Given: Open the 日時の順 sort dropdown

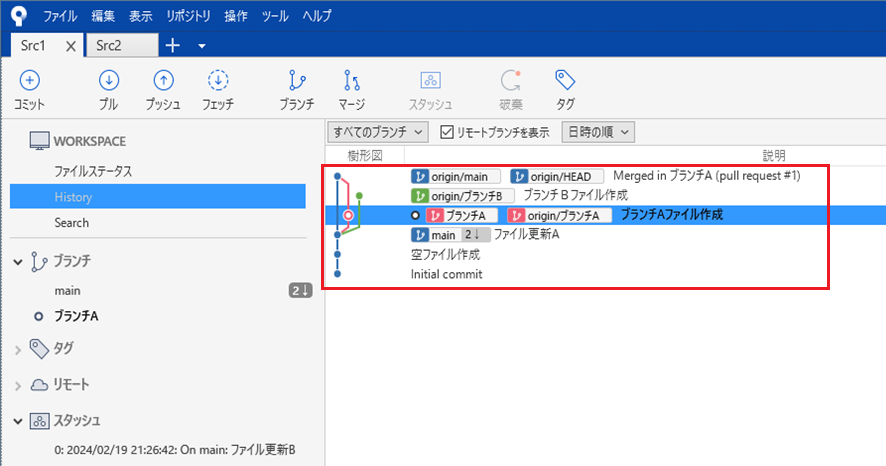Looking at the screenshot, I should pos(598,132).
